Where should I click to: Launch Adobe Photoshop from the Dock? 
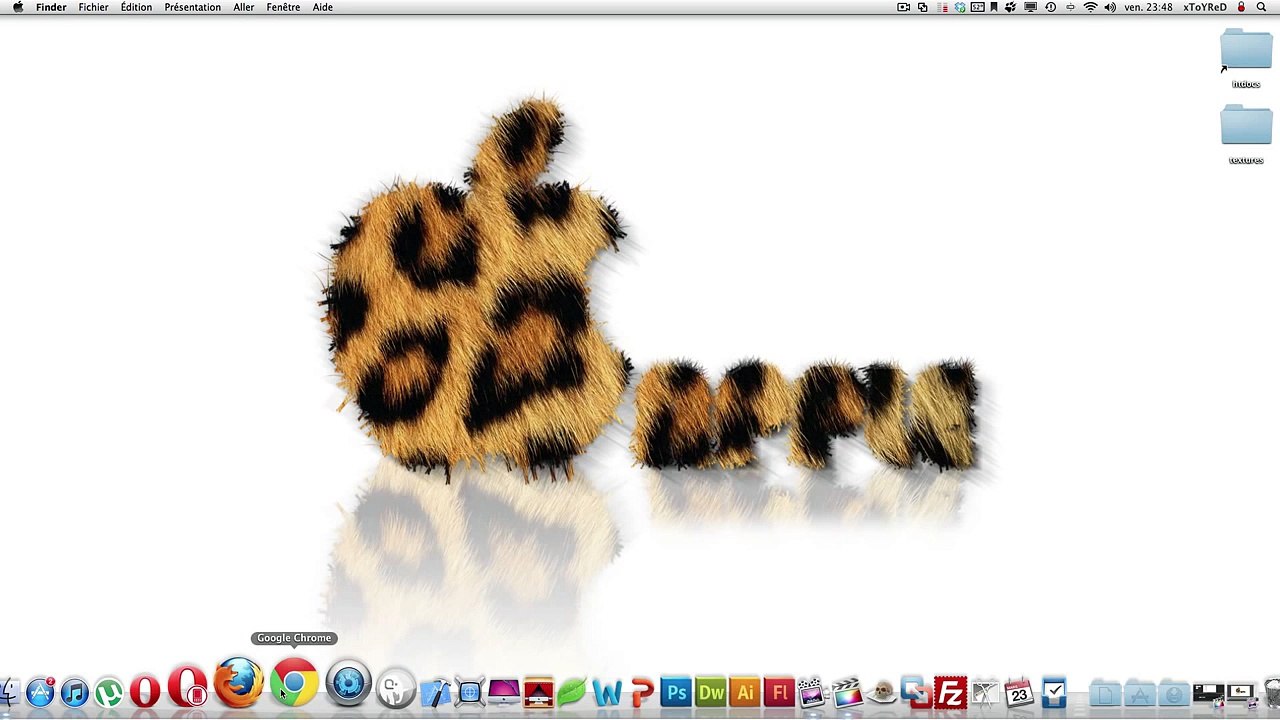coord(676,692)
